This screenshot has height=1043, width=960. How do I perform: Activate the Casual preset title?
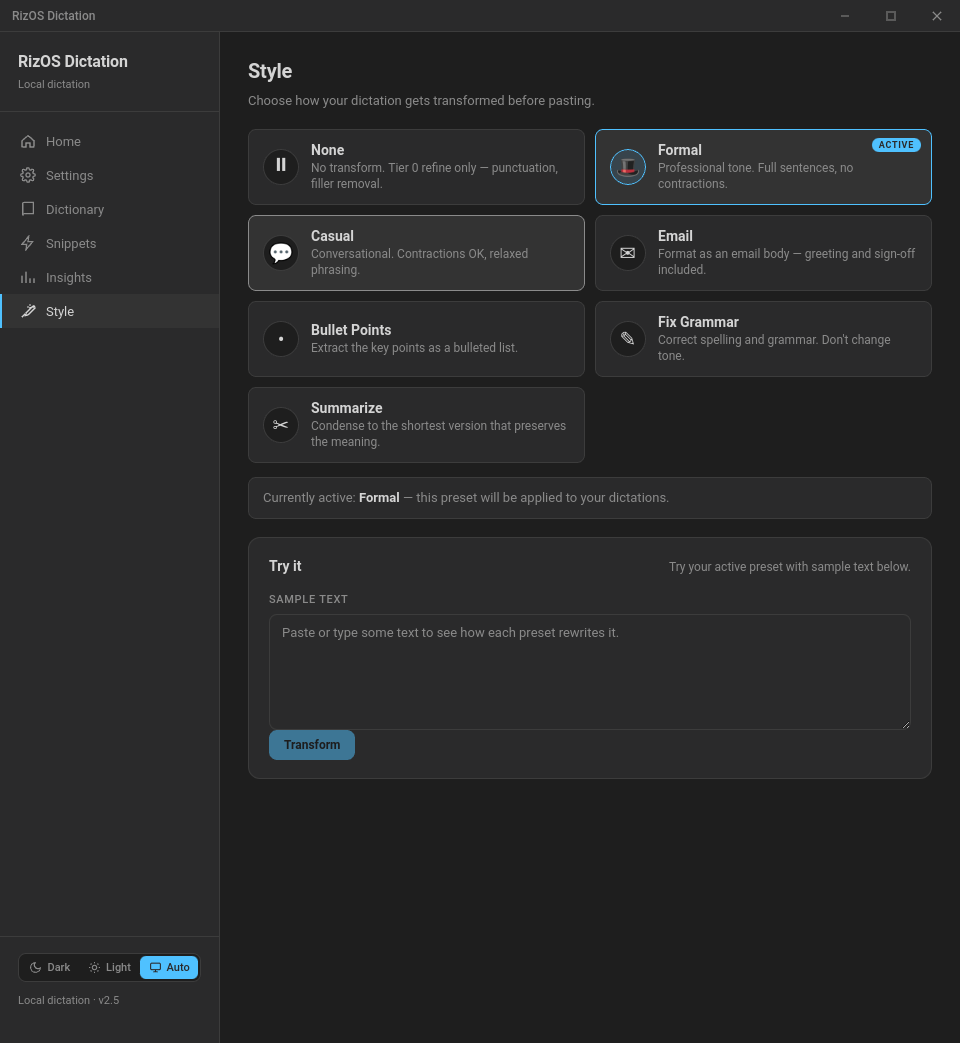point(332,235)
